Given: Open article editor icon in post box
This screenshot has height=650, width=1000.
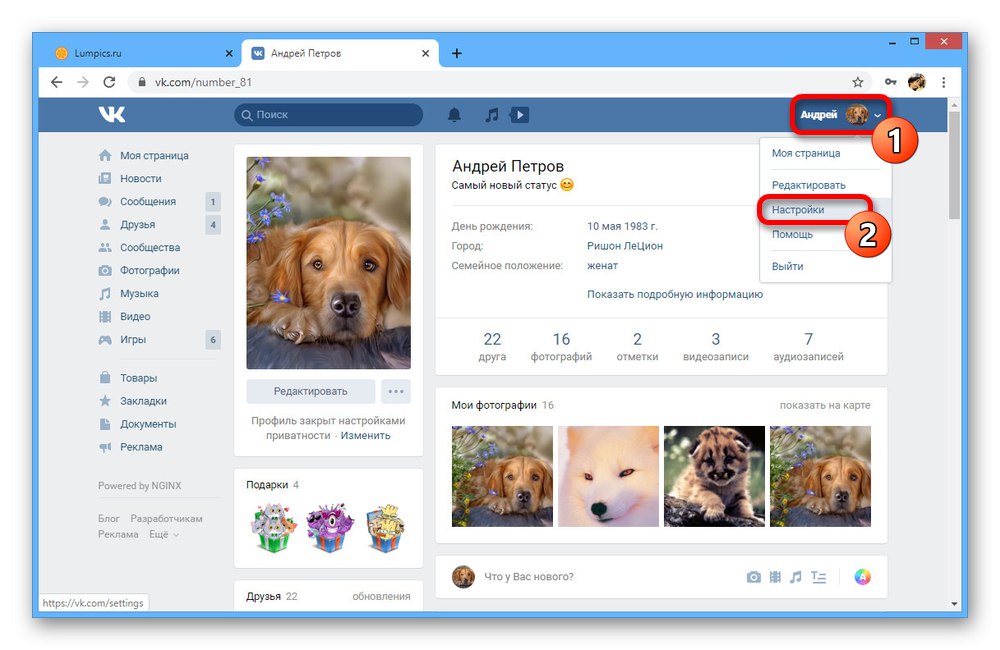Looking at the screenshot, I should pyautogui.click(x=818, y=577).
